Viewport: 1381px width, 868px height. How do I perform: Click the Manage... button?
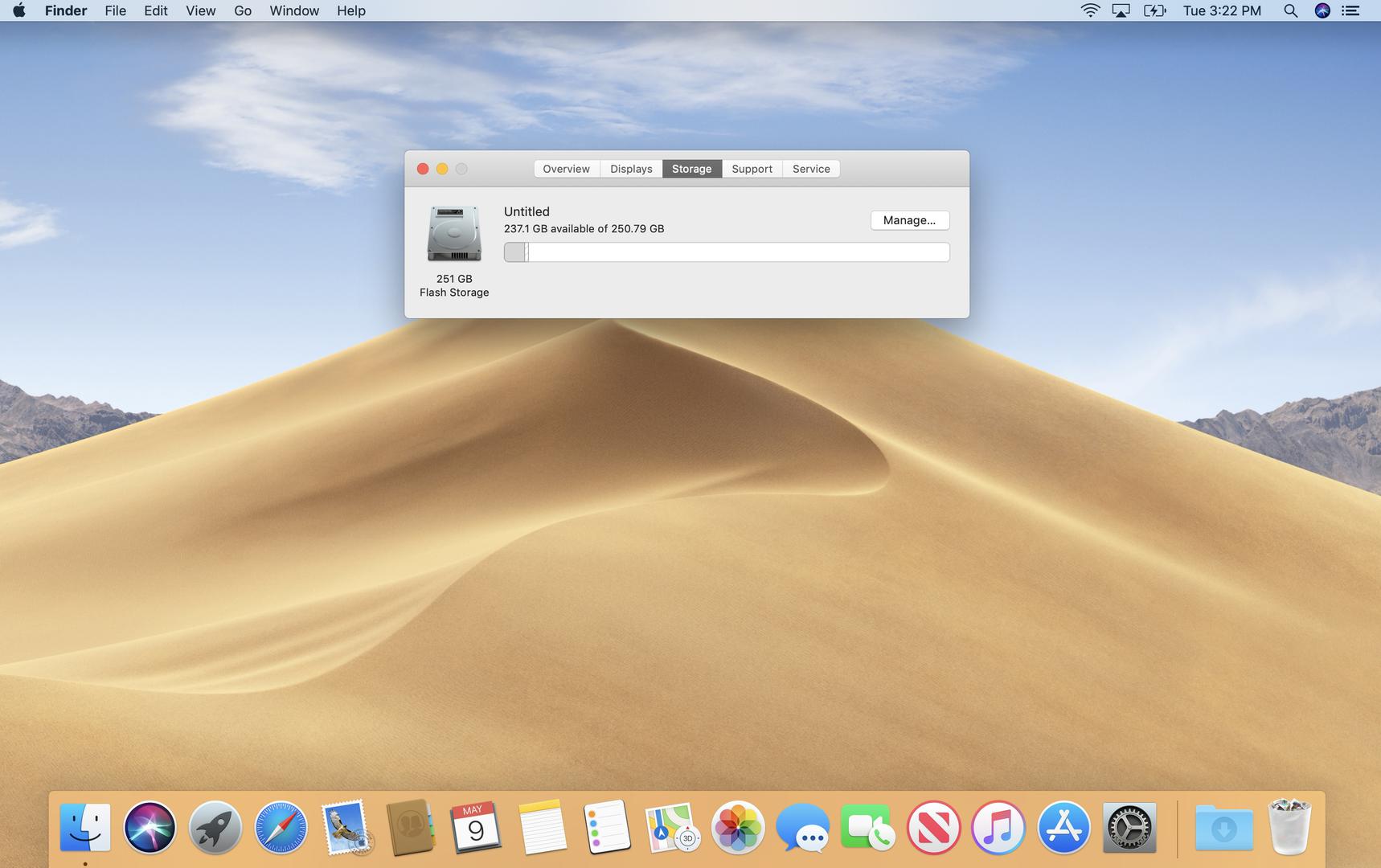pos(909,220)
